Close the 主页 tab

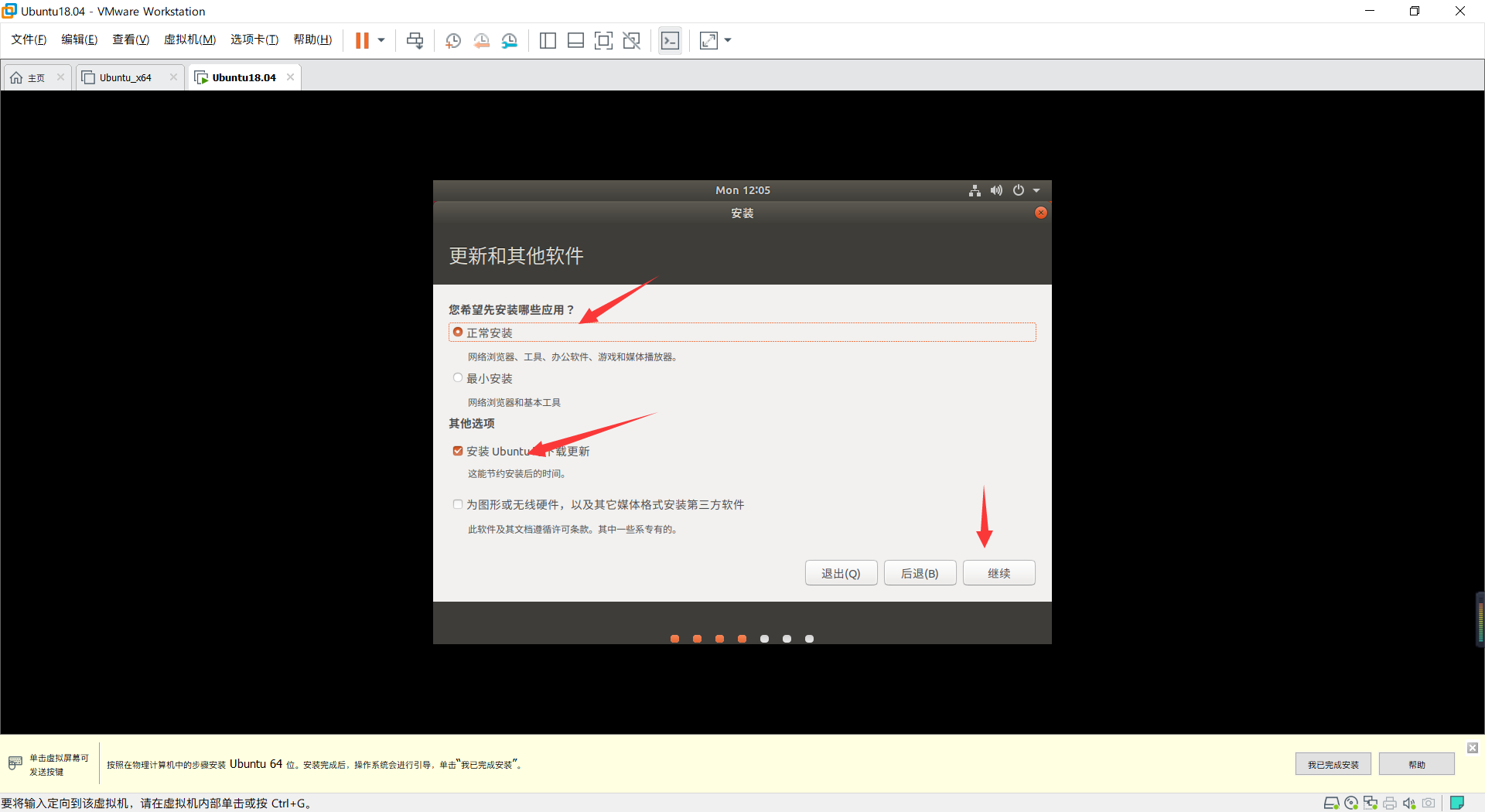tap(60, 77)
